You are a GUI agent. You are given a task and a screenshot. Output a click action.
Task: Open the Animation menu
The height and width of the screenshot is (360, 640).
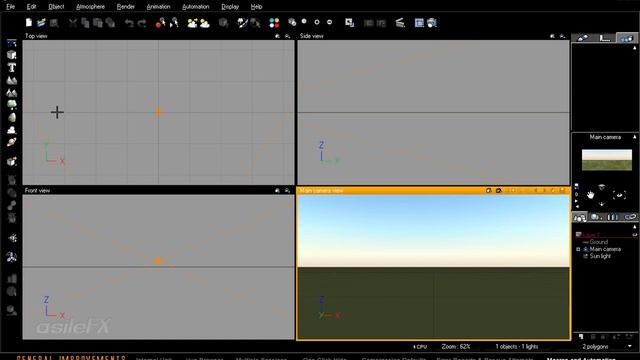point(158,7)
